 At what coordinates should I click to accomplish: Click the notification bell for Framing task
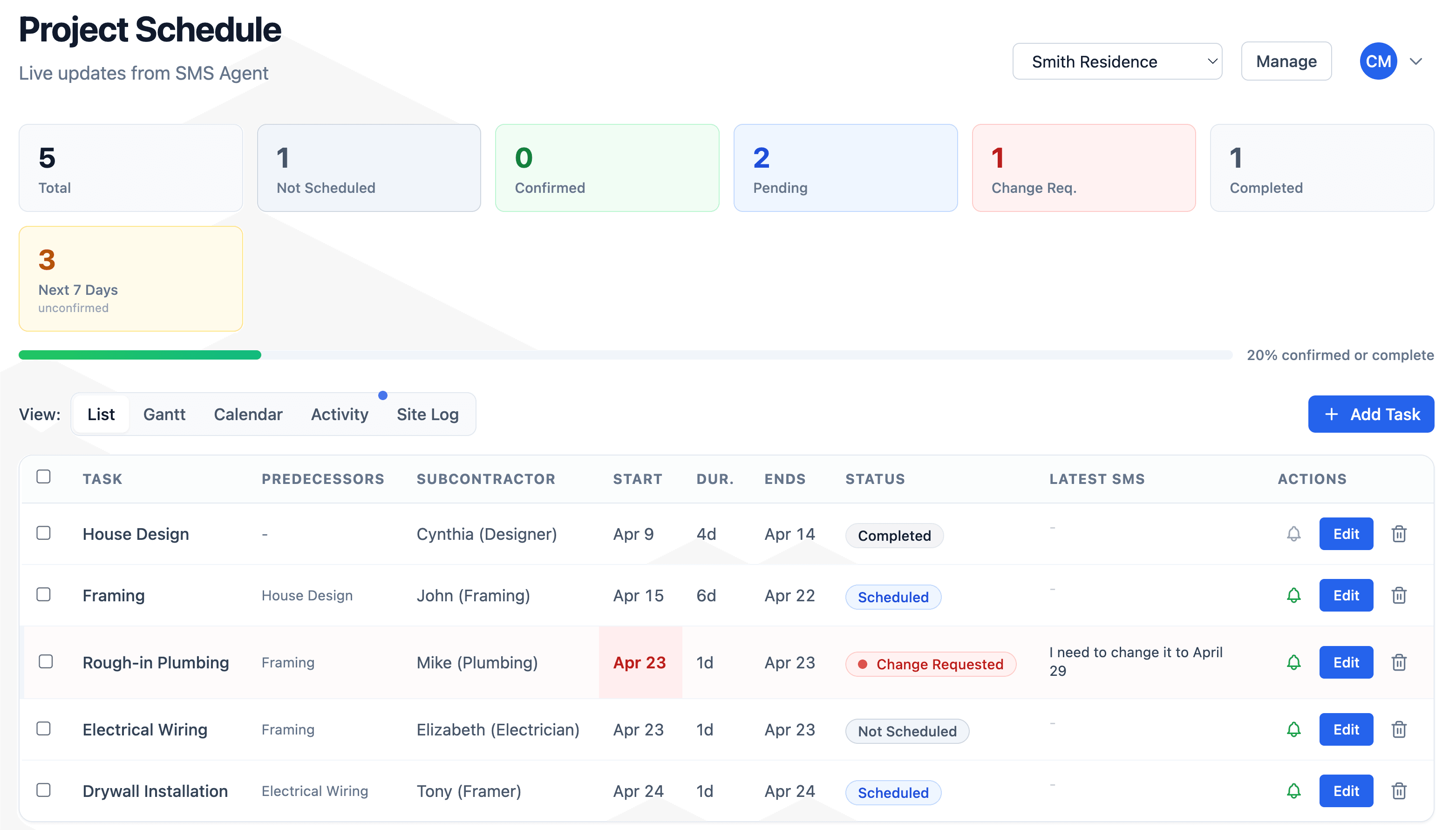tap(1293, 595)
